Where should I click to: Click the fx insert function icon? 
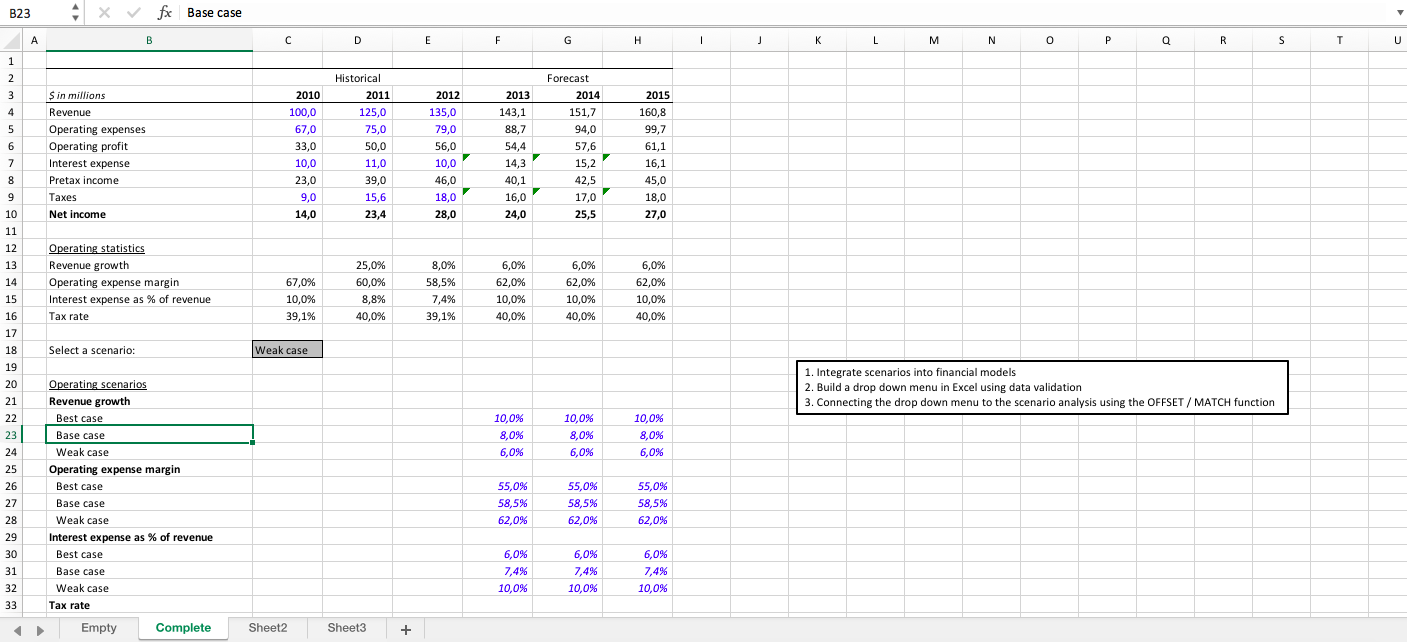click(x=163, y=12)
